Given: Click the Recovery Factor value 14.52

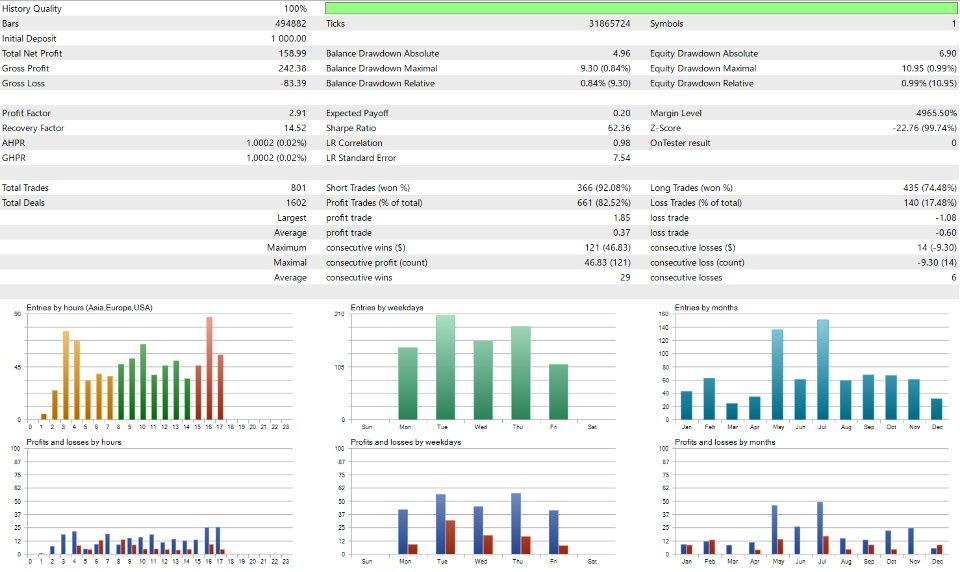Looking at the screenshot, I should point(295,128).
